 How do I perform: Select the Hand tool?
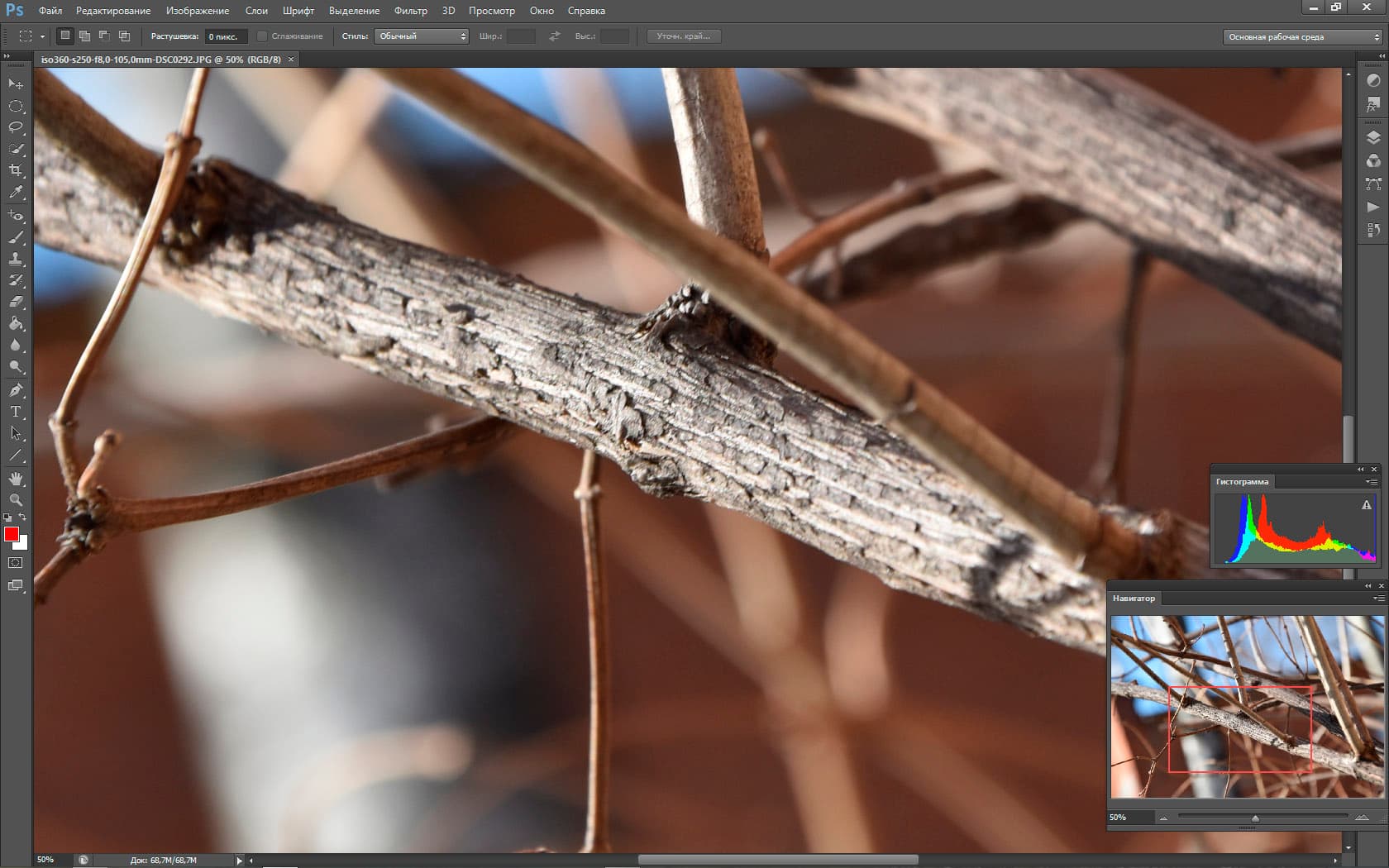point(16,479)
